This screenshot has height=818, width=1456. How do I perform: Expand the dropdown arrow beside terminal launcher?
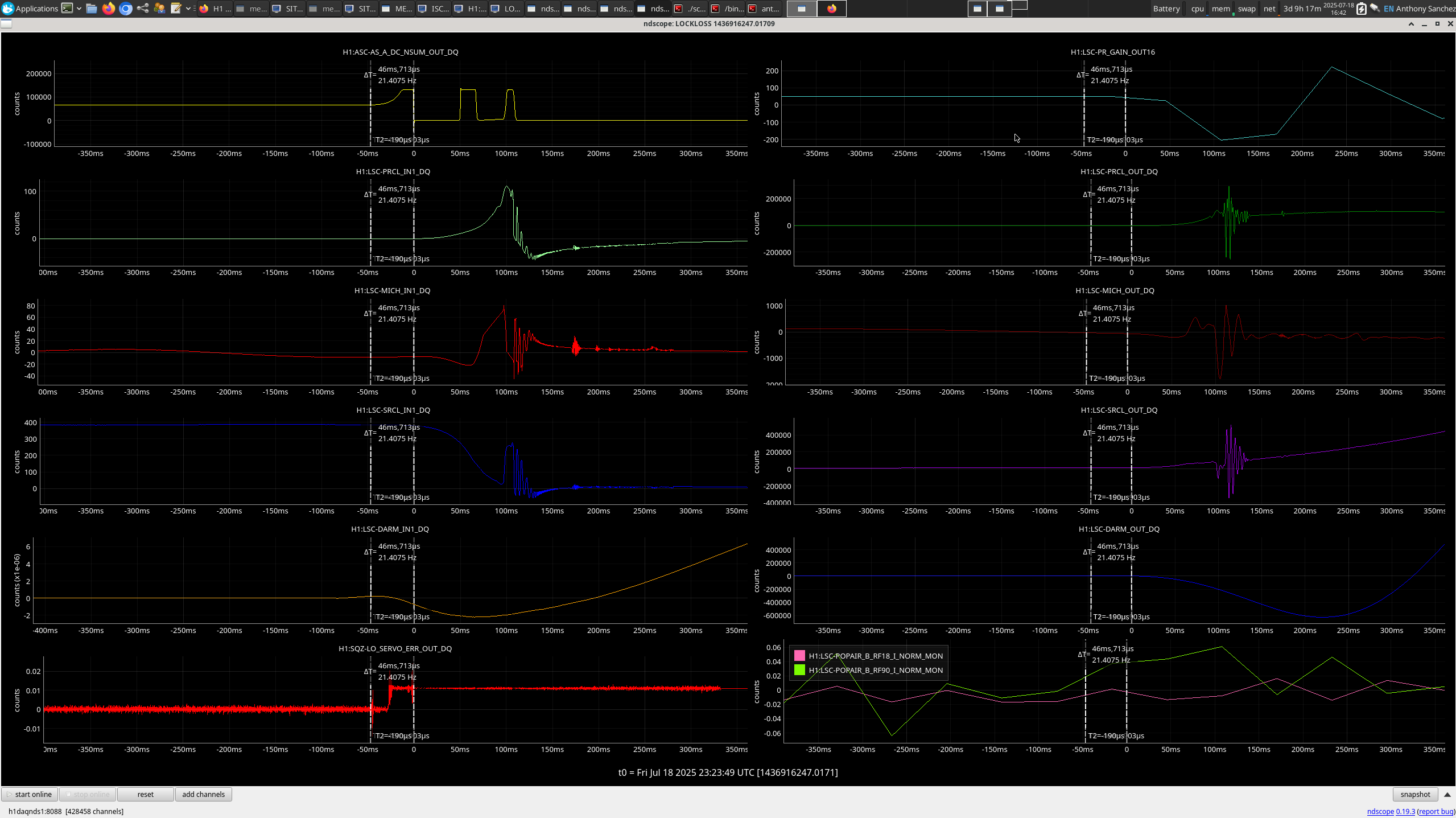79,9
